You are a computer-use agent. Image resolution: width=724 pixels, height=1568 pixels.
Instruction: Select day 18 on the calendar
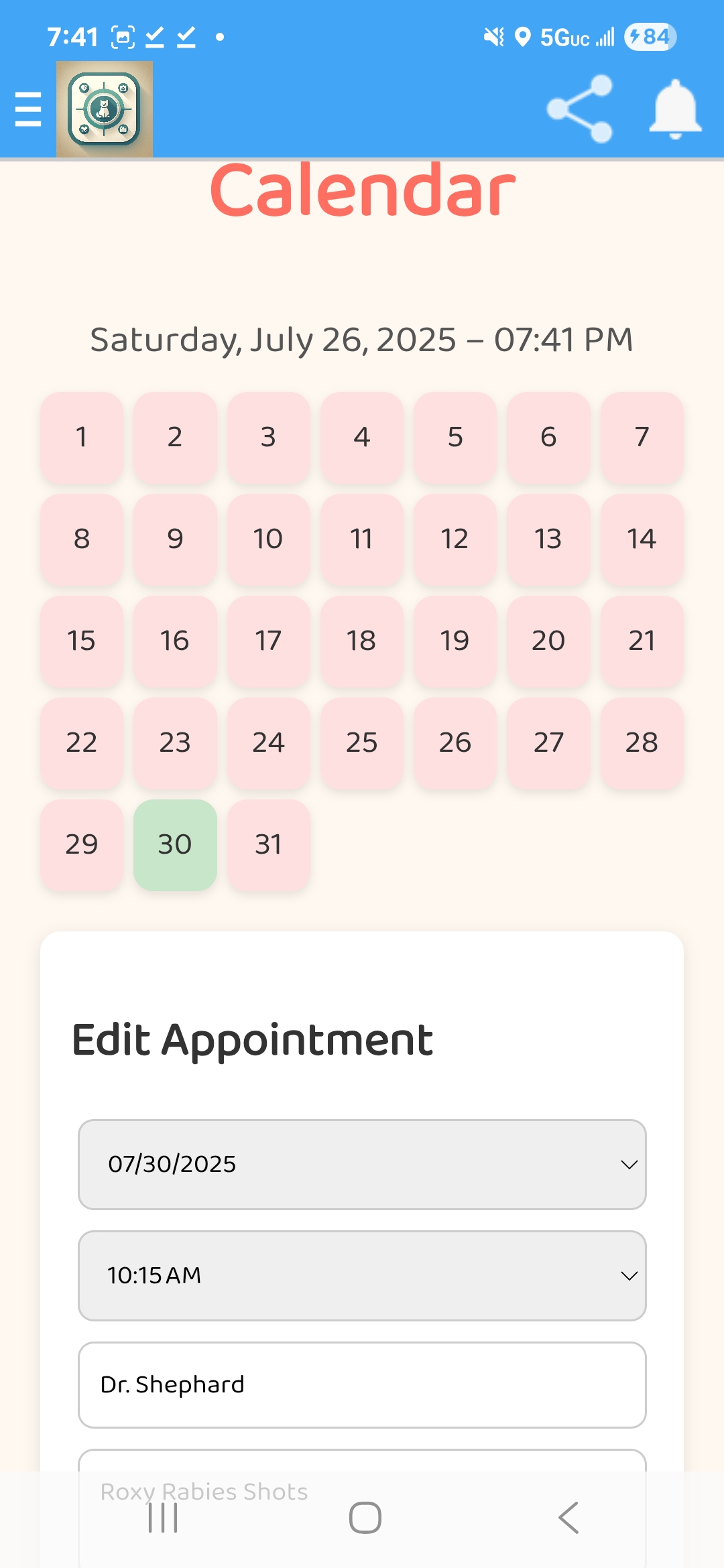[361, 641]
